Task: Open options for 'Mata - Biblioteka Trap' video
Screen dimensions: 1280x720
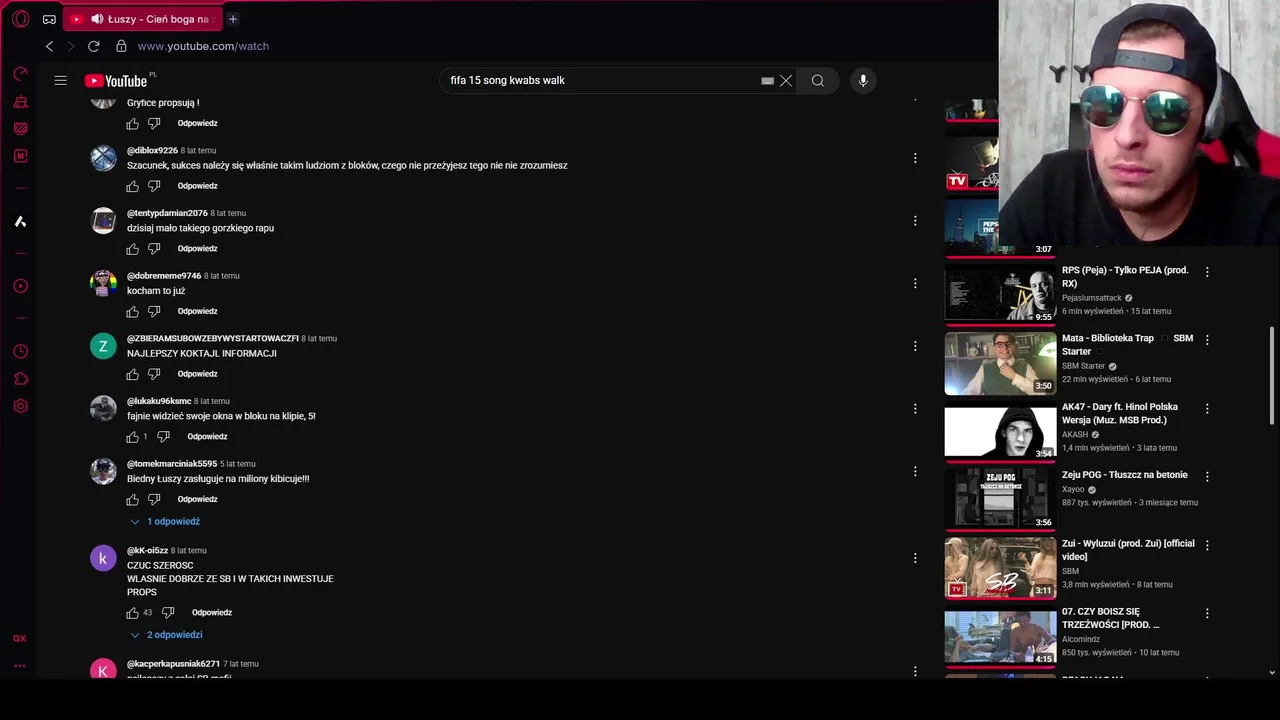Action: click(1207, 340)
